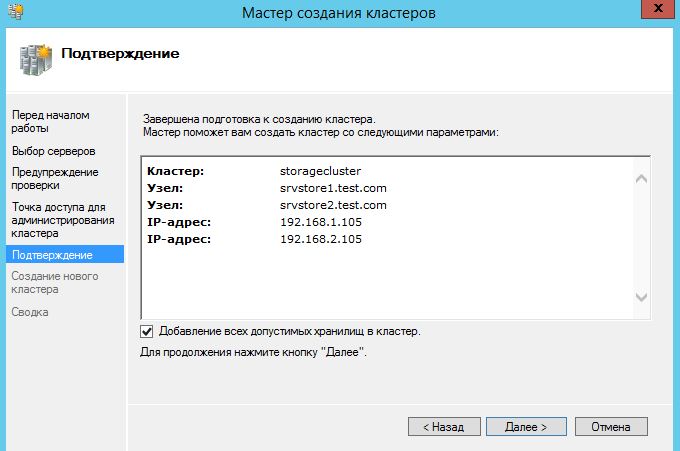The width and height of the screenshot is (680, 451).
Task: Click the summary box vertical scrollbar track
Action: (x=642, y=238)
